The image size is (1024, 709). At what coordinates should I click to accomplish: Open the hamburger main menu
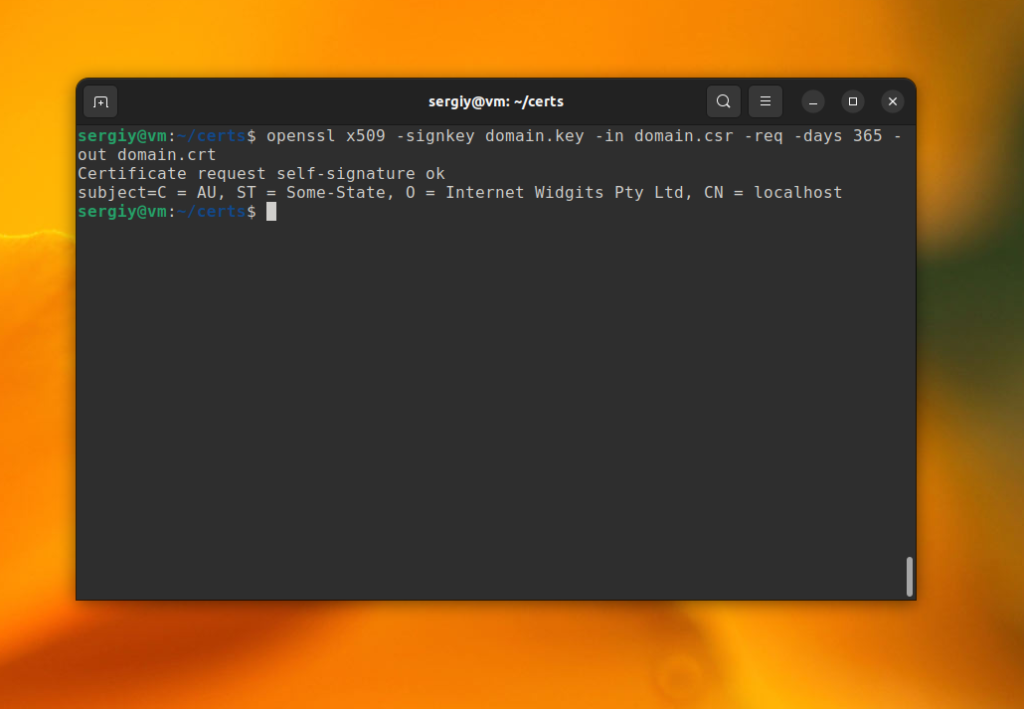pyautogui.click(x=765, y=102)
